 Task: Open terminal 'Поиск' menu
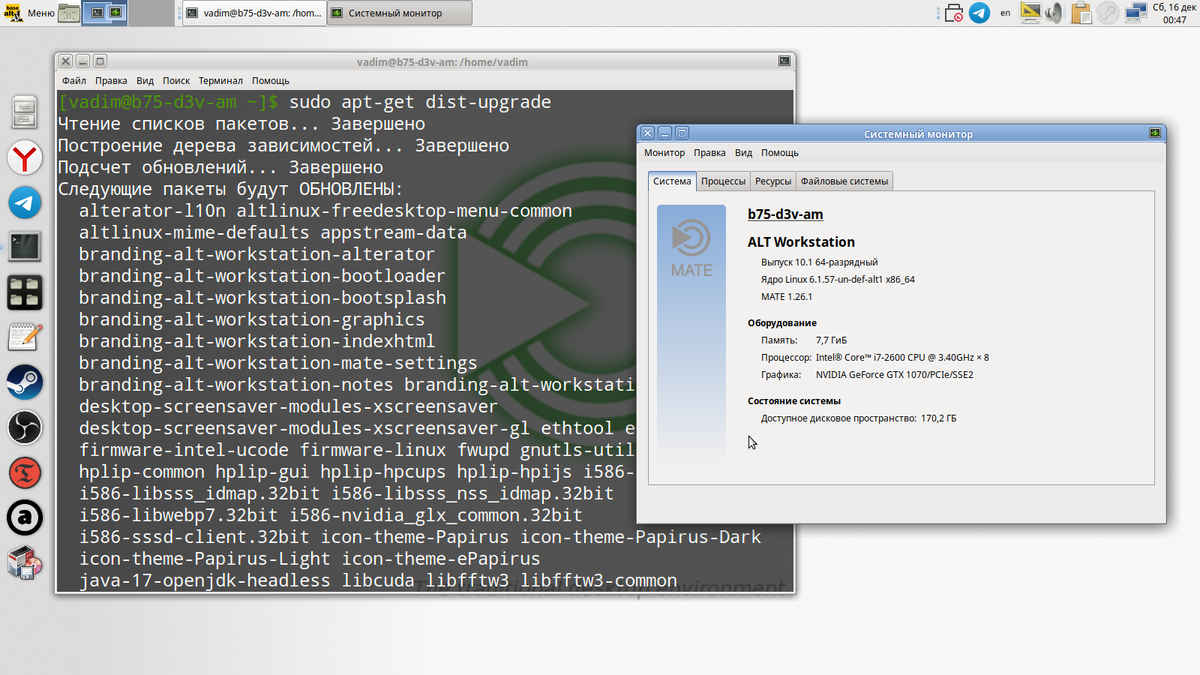(x=176, y=80)
